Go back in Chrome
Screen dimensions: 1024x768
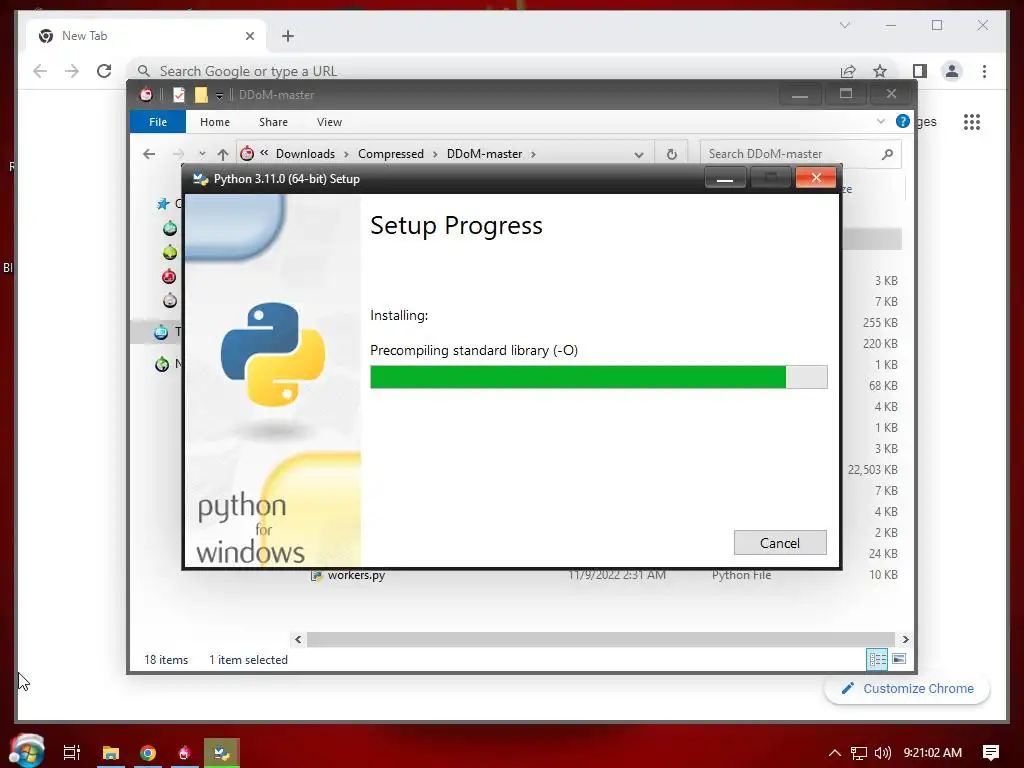tap(40, 71)
